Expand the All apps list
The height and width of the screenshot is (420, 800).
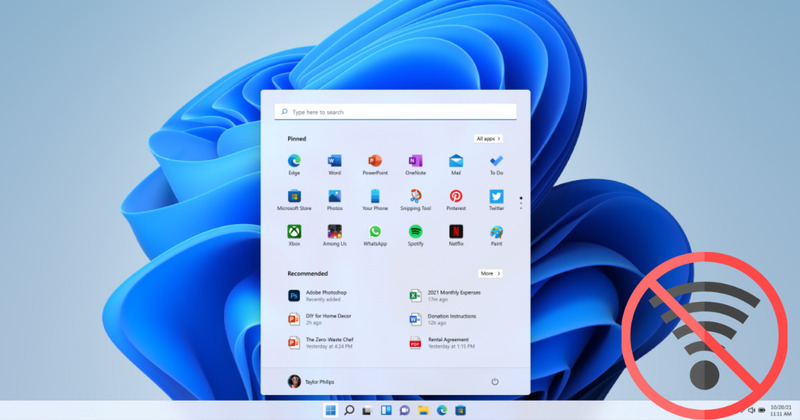(x=488, y=138)
